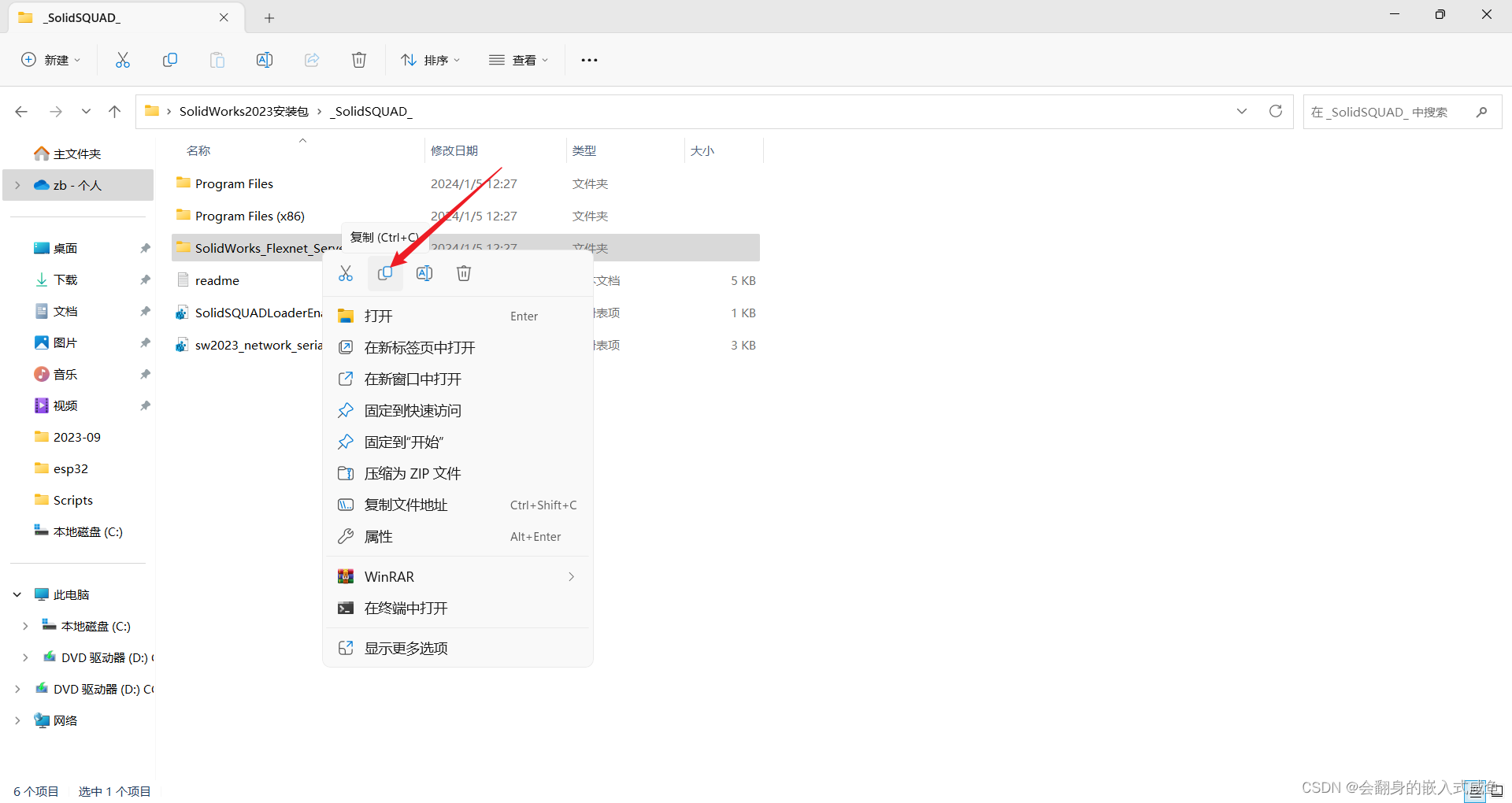Go up one folder level with up arrow
The image size is (1512, 803).
(x=115, y=112)
